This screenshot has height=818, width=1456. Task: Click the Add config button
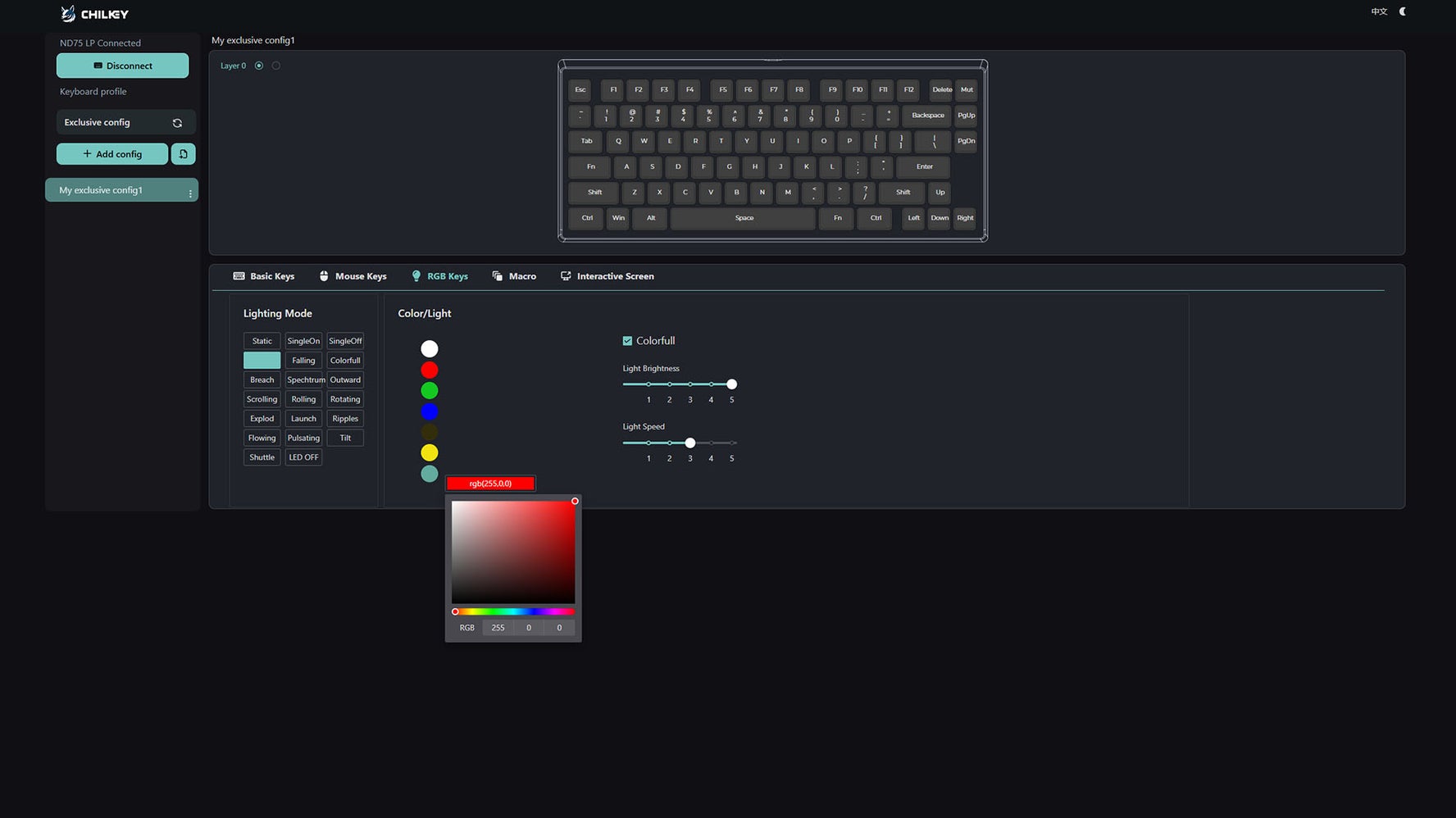tap(112, 154)
